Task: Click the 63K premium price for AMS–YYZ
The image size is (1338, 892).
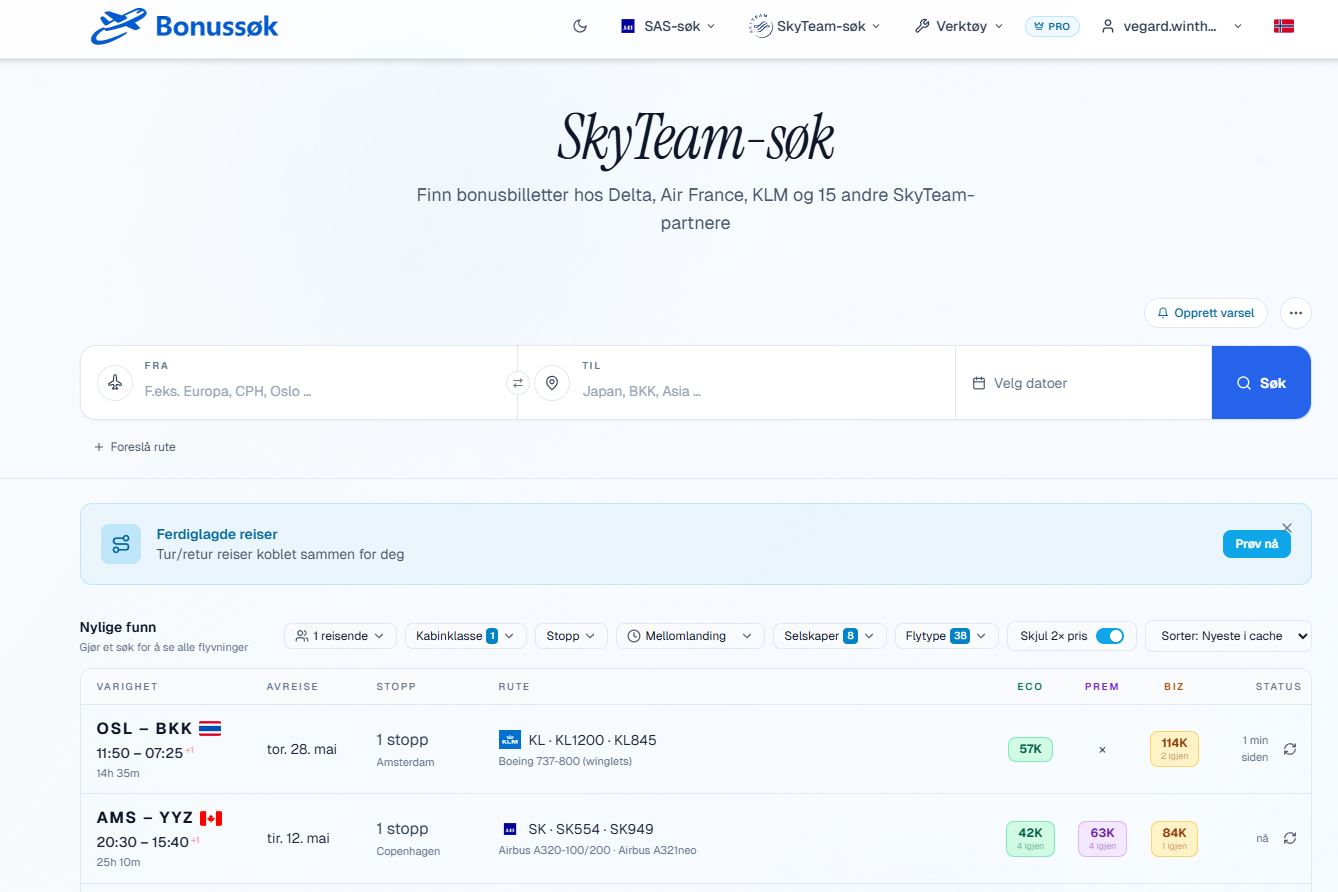Action: click(x=1102, y=838)
